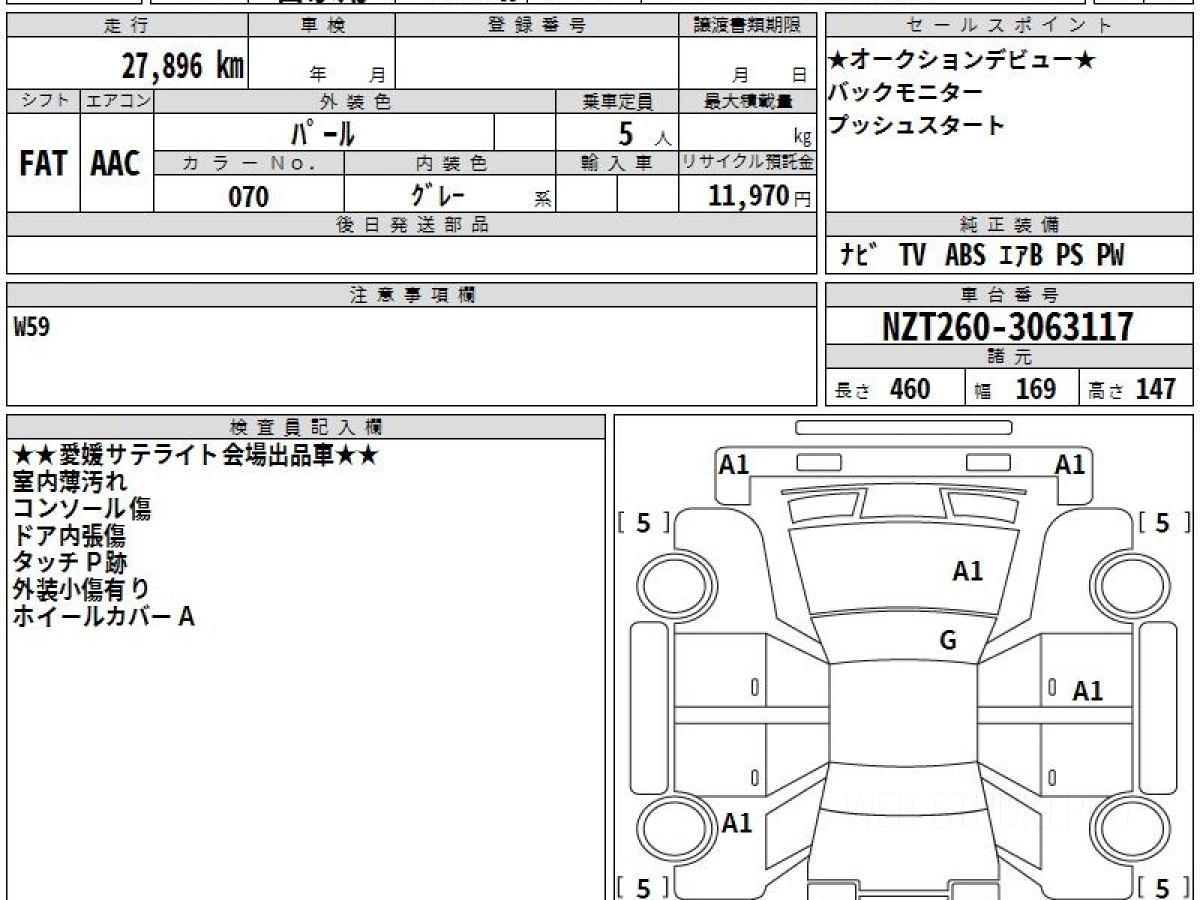Select the 愛媛サテライト会場出品車 line

195,455
